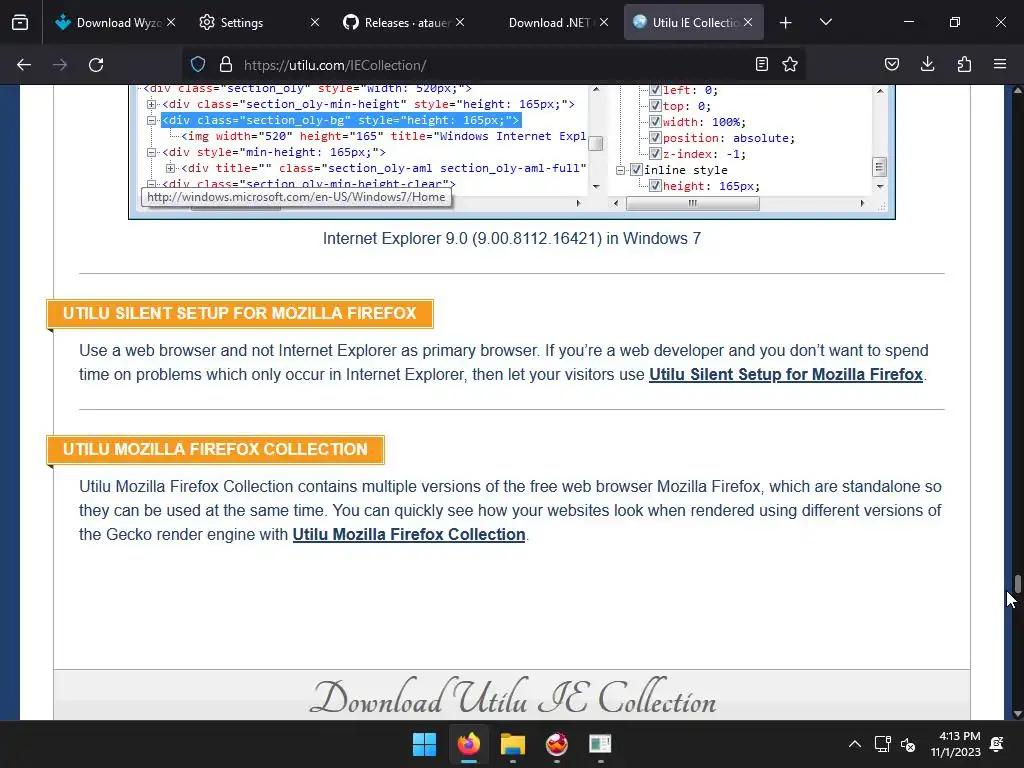This screenshot has height=768, width=1024.
Task: Open Windows Start menu
Action: coord(424,744)
